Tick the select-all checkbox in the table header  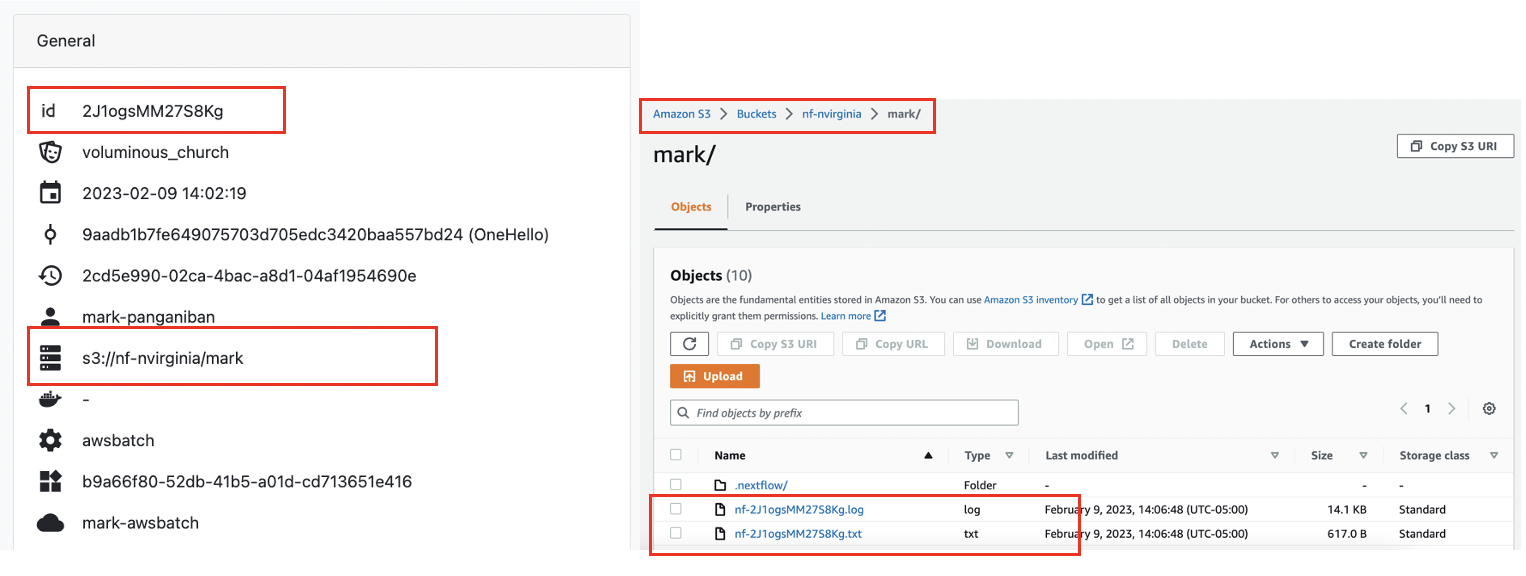tap(676, 455)
